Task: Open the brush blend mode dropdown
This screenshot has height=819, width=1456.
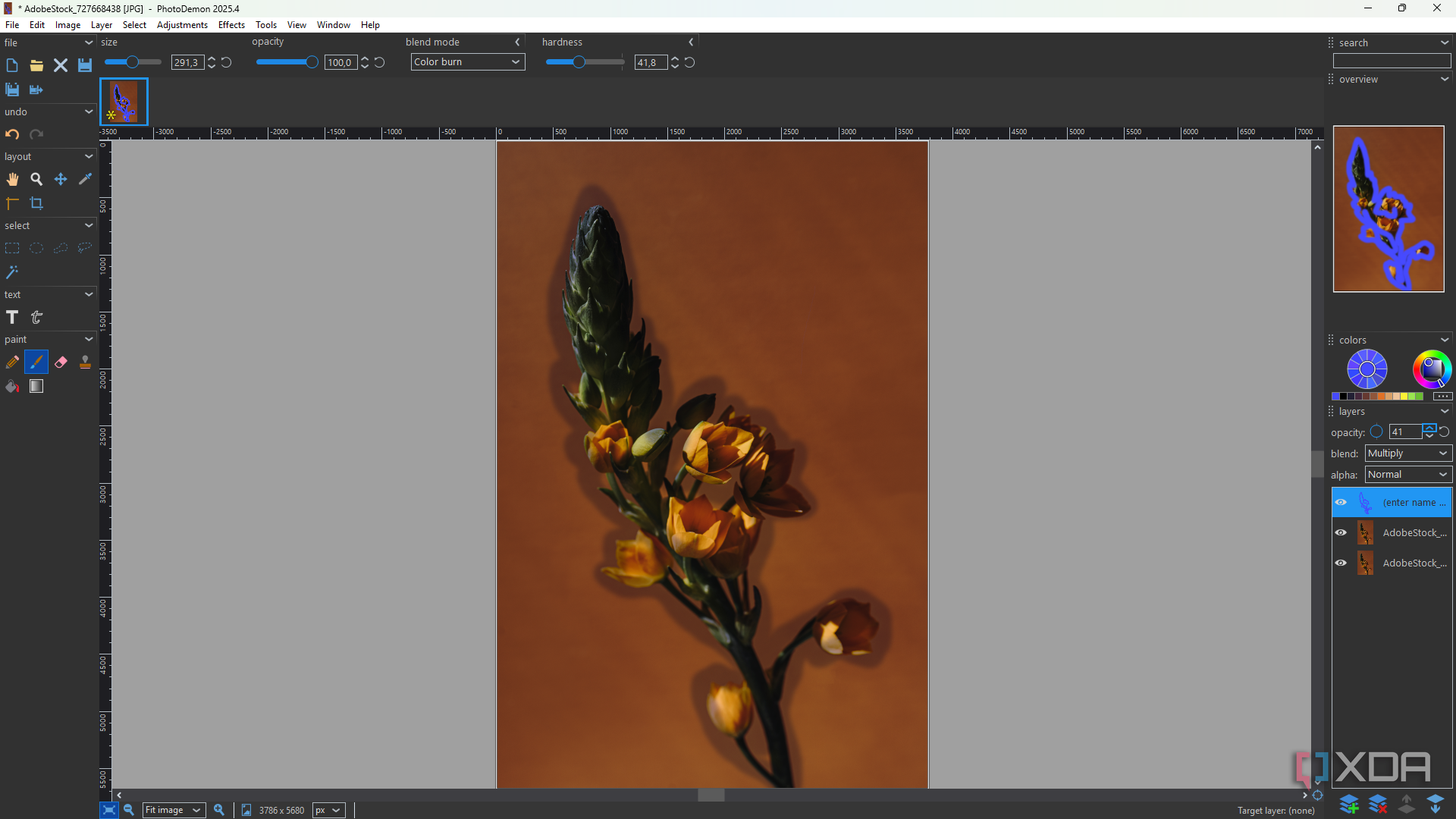Action: pos(467,62)
